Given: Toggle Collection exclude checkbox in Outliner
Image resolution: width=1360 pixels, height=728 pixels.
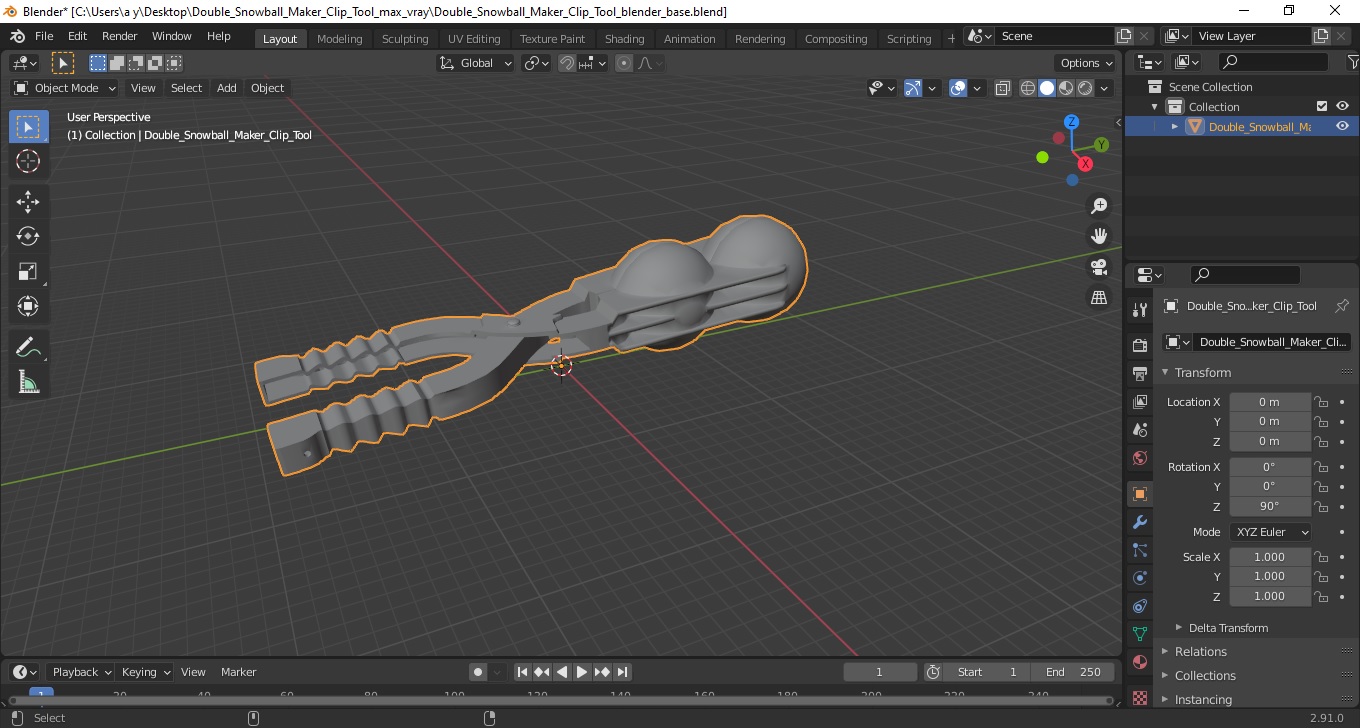Looking at the screenshot, I should click(1322, 106).
